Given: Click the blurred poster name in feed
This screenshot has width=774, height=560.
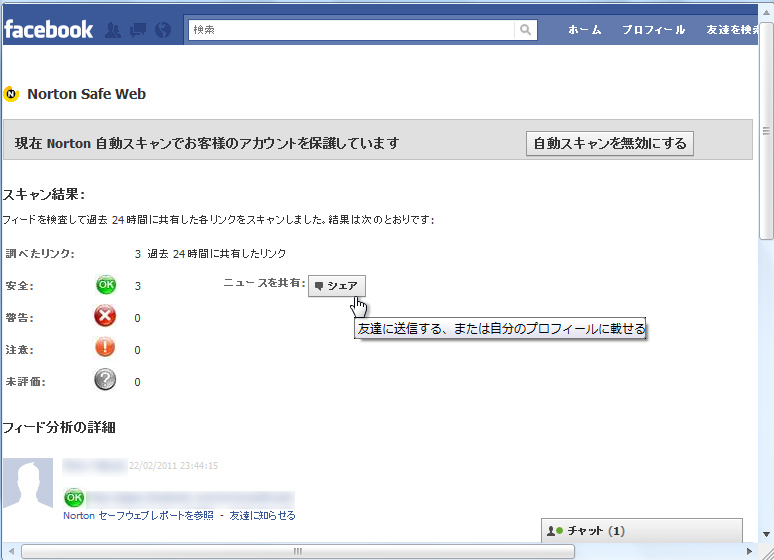Looking at the screenshot, I should pos(94,466).
